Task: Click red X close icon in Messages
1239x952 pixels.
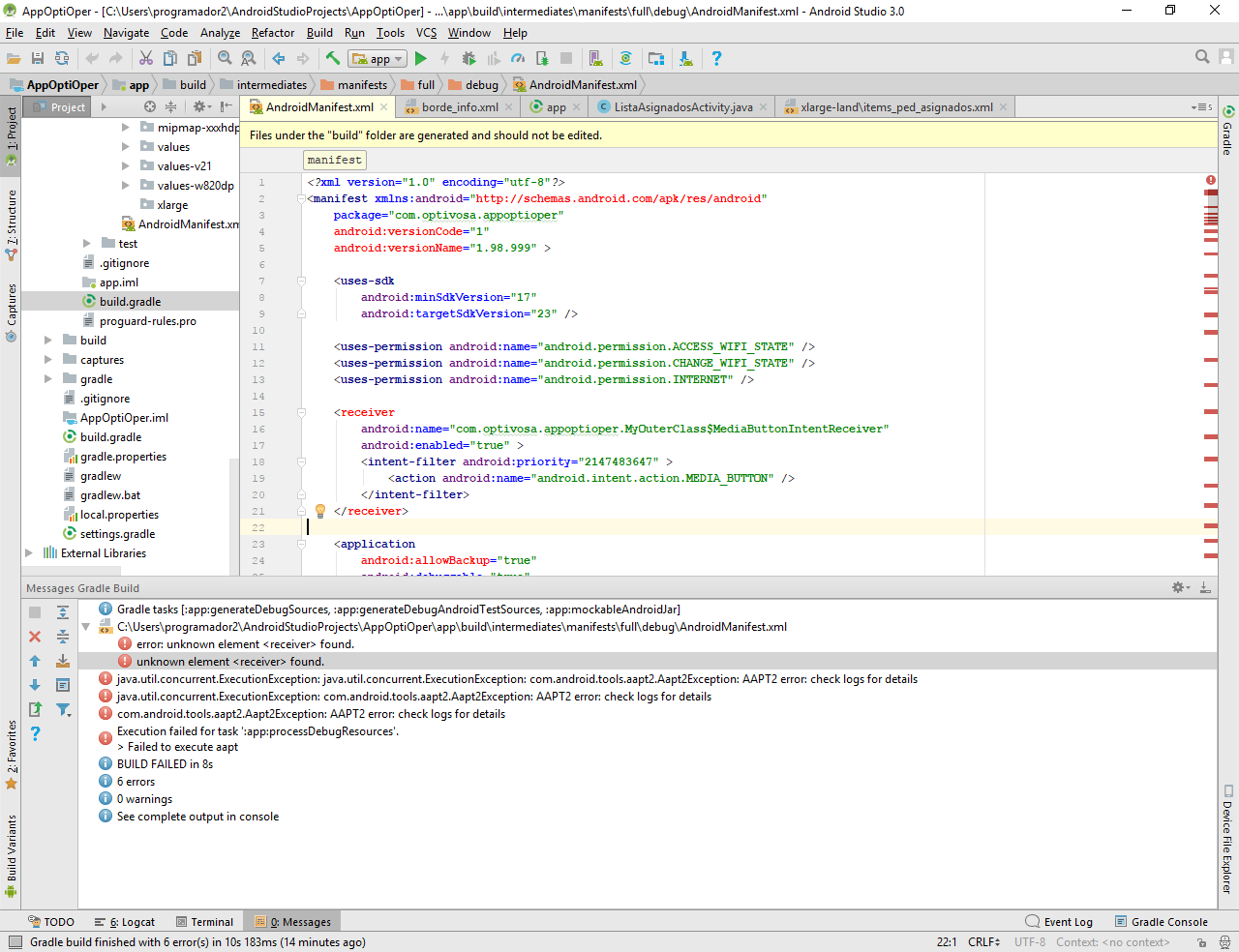Action: (35, 637)
